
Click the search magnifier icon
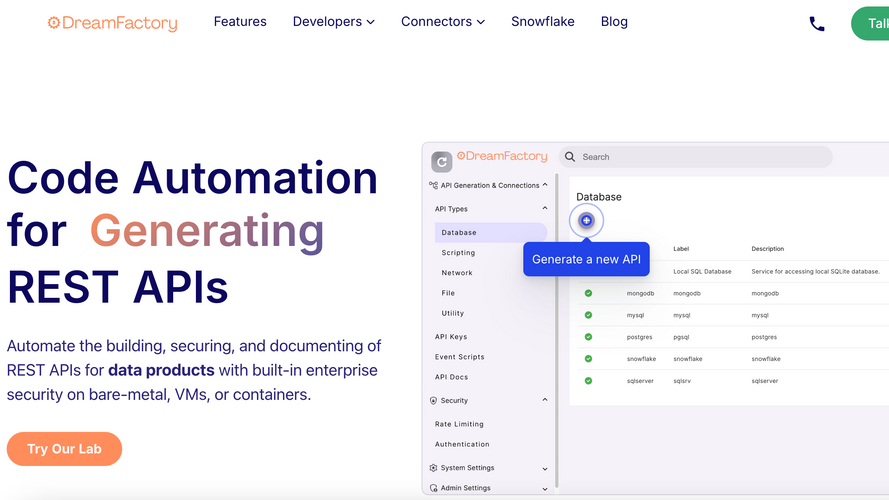click(x=570, y=156)
